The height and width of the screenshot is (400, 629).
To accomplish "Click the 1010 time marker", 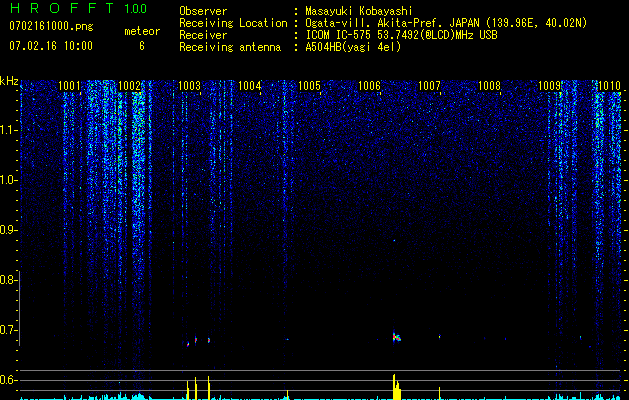I will click(609, 85).
